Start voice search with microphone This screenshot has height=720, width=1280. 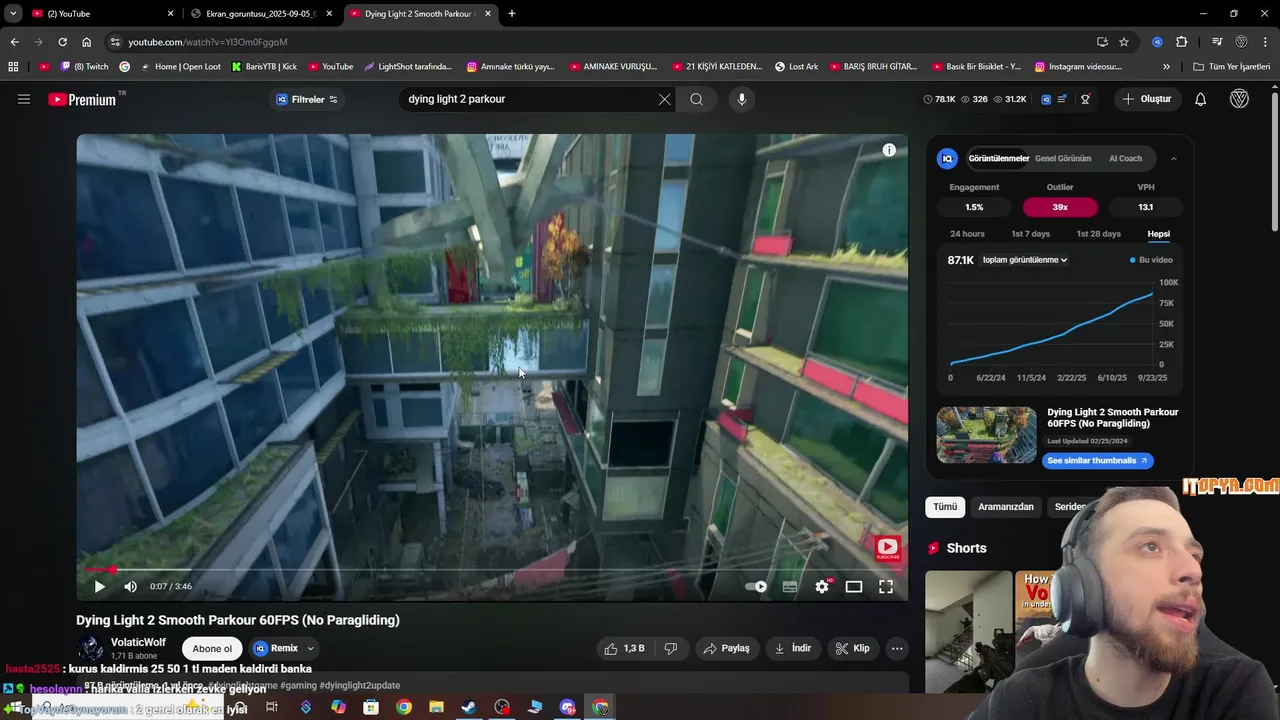coord(741,99)
